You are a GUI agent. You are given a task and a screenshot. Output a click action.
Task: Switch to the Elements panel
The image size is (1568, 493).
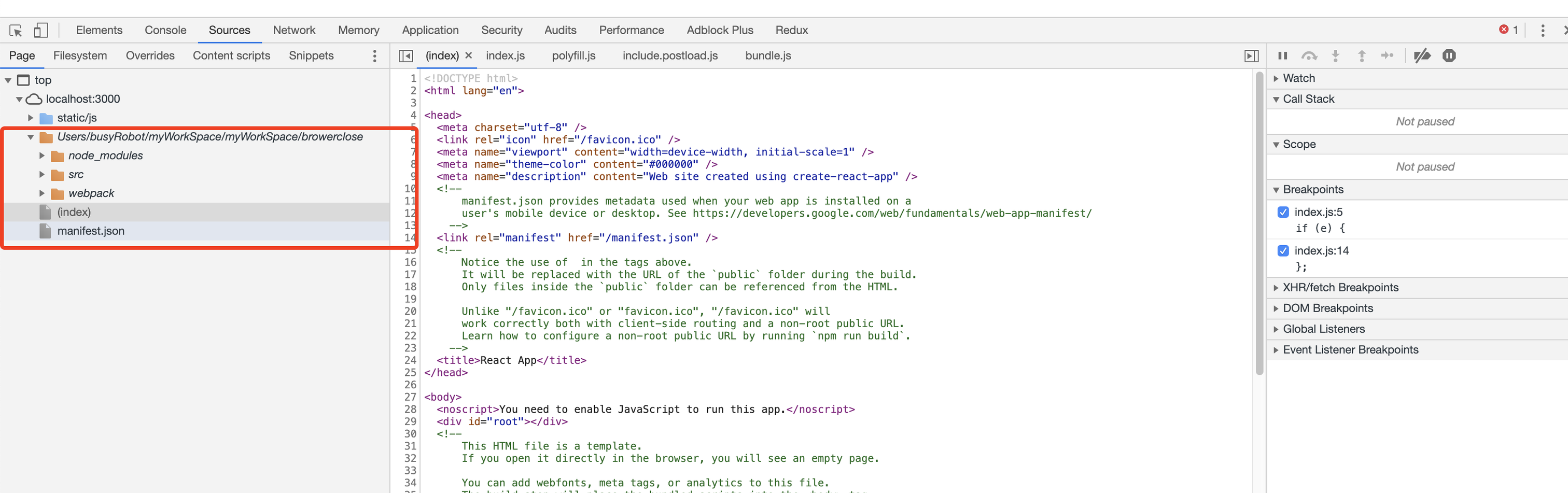click(x=99, y=30)
